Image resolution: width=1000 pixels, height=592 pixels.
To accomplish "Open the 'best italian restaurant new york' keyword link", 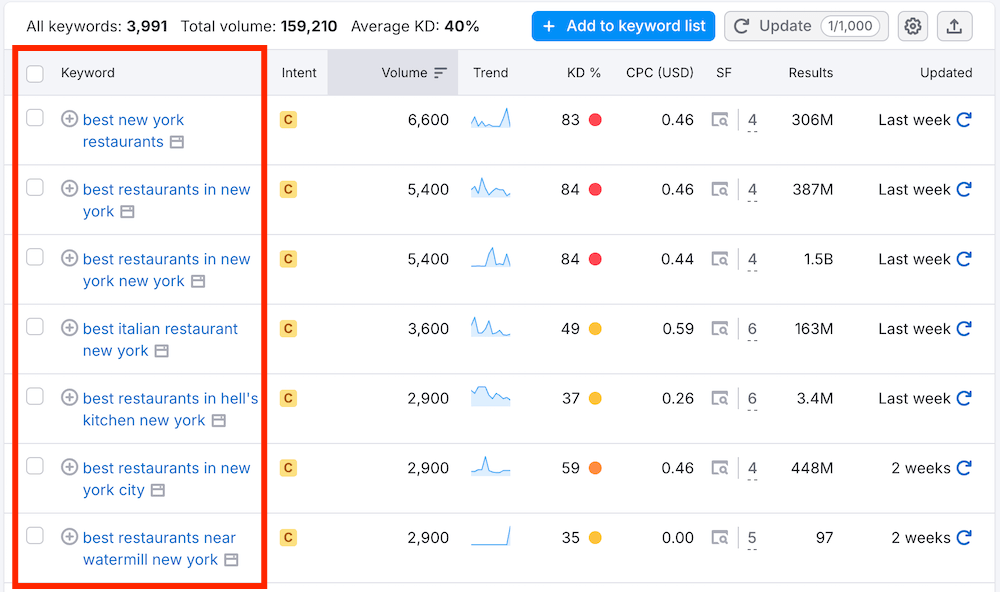I will point(160,329).
